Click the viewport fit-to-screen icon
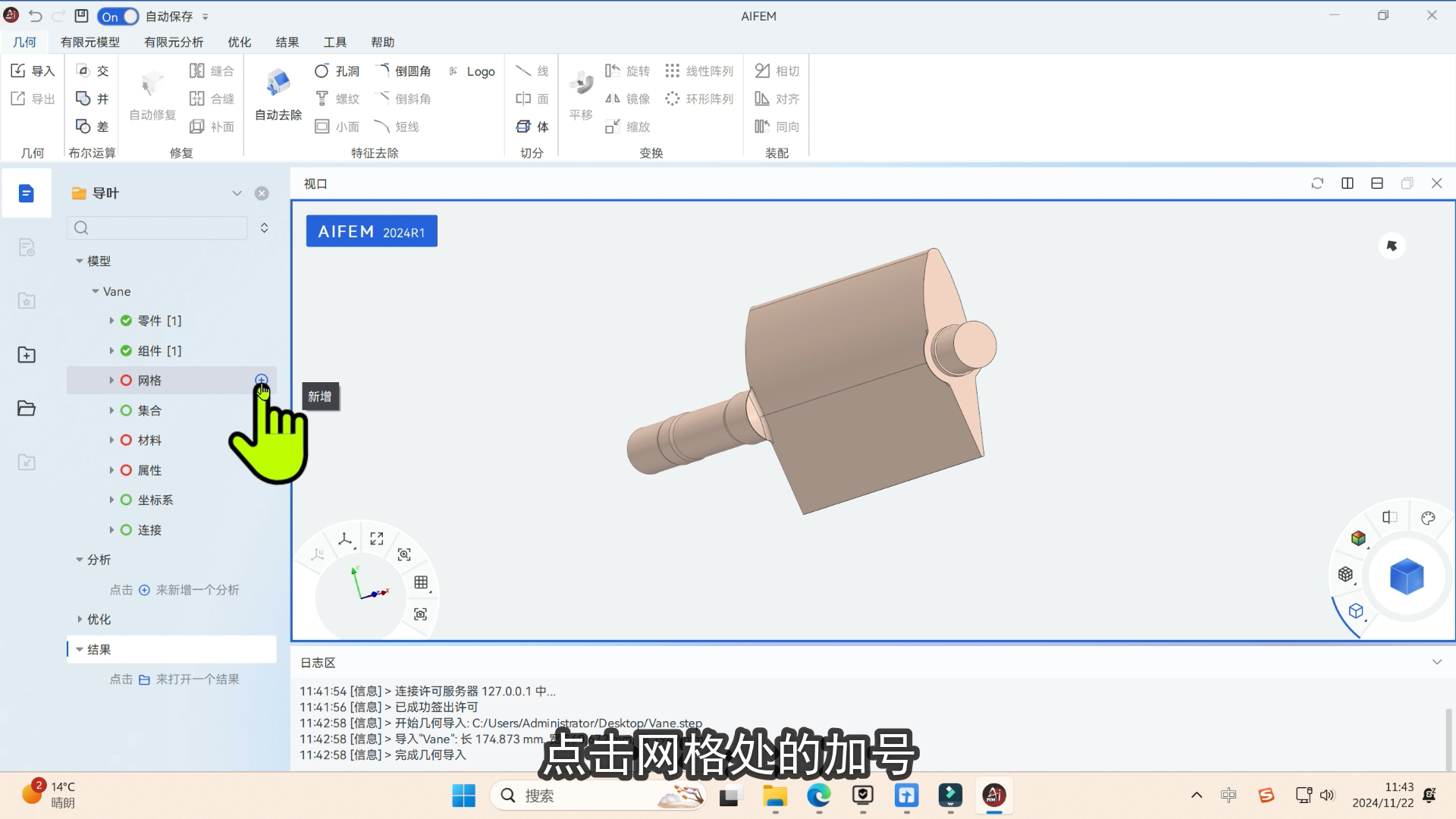The width and height of the screenshot is (1456, 819). tap(377, 538)
